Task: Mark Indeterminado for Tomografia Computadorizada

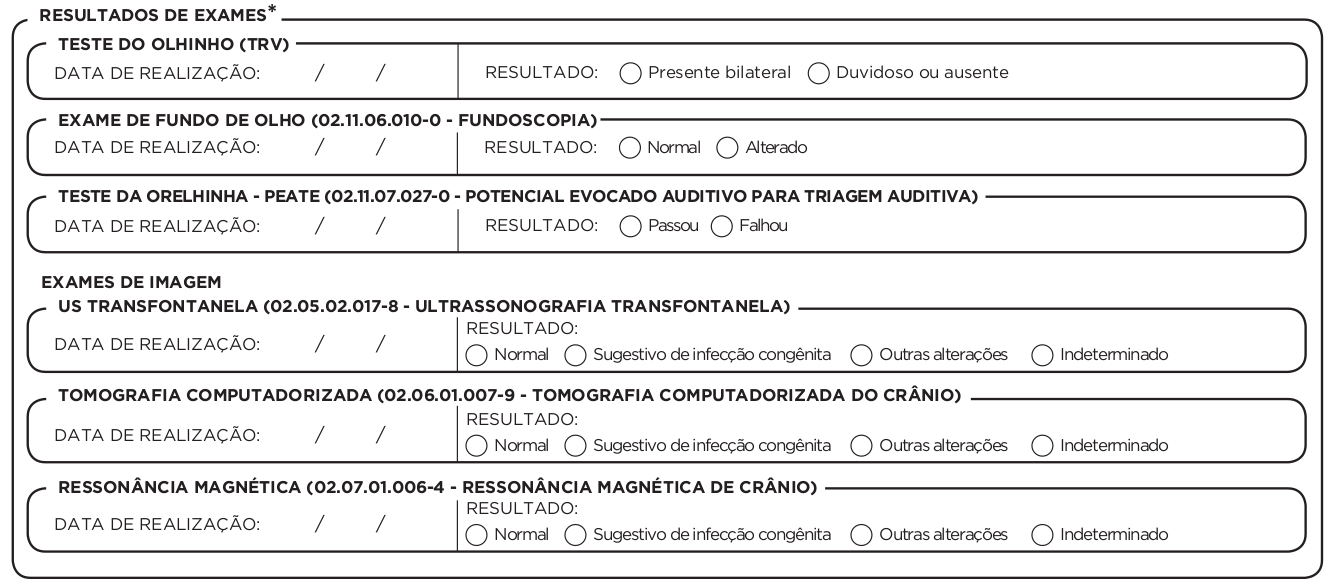Action: [1042, 445]
